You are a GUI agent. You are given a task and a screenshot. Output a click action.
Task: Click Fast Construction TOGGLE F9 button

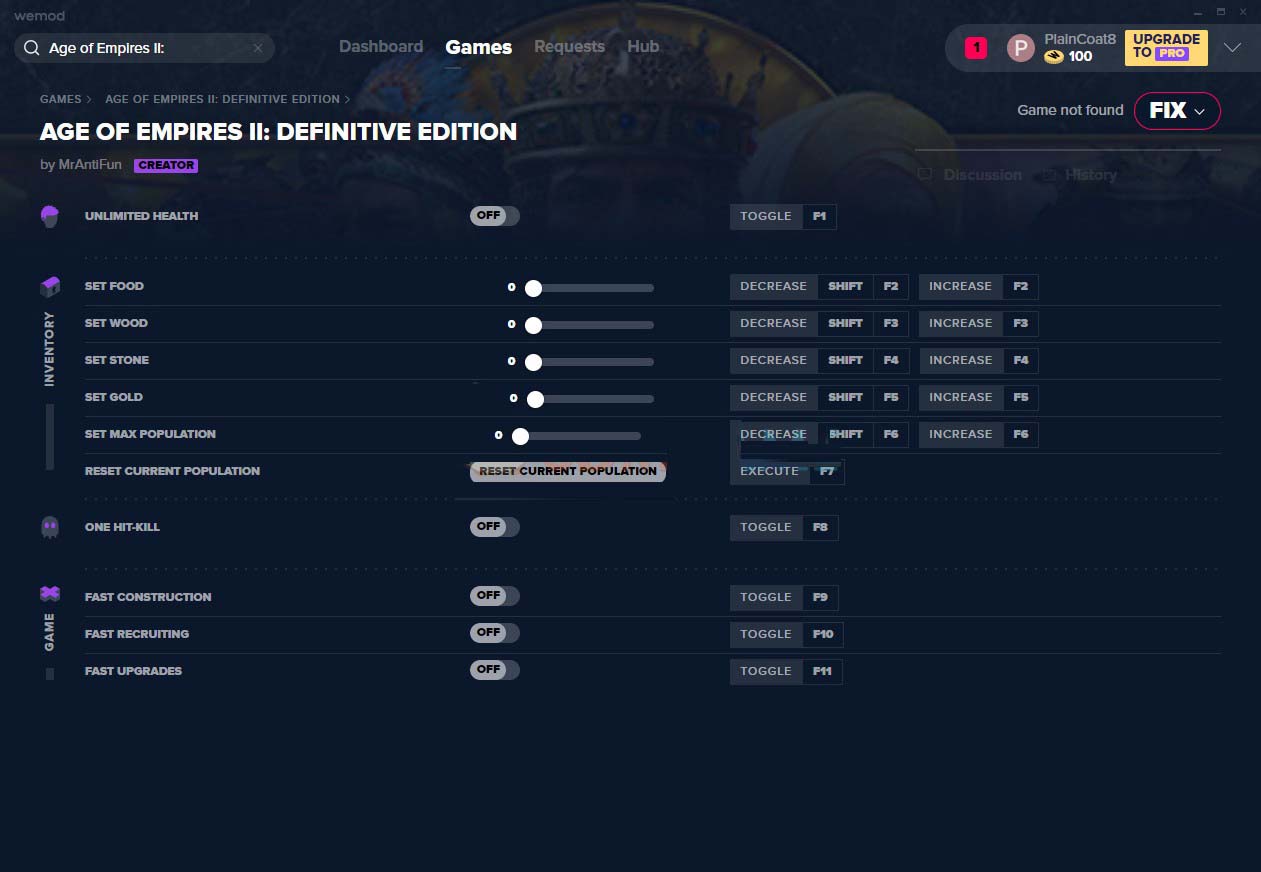tap(784, 597)
